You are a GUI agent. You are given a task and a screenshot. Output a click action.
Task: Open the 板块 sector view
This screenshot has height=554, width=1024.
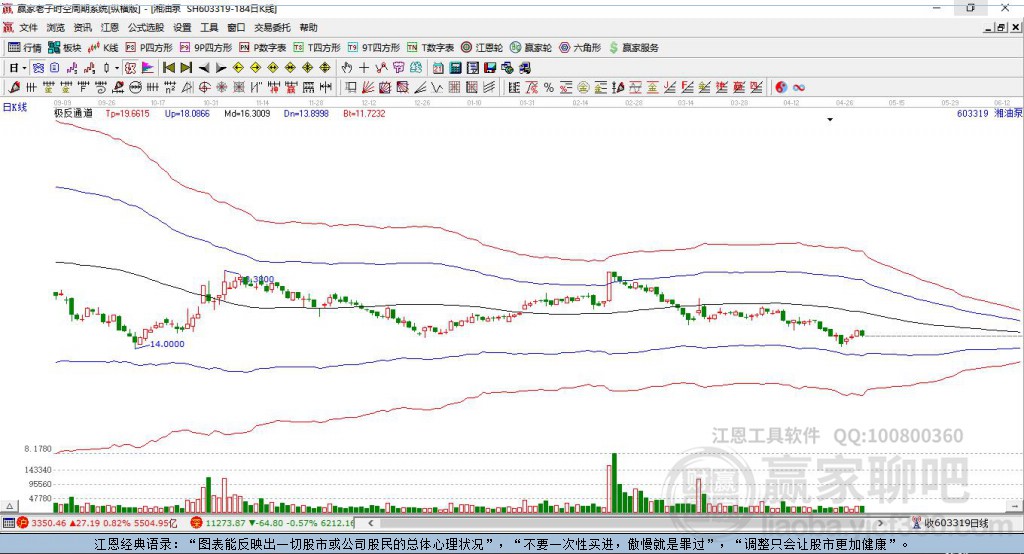coord(64,48)
